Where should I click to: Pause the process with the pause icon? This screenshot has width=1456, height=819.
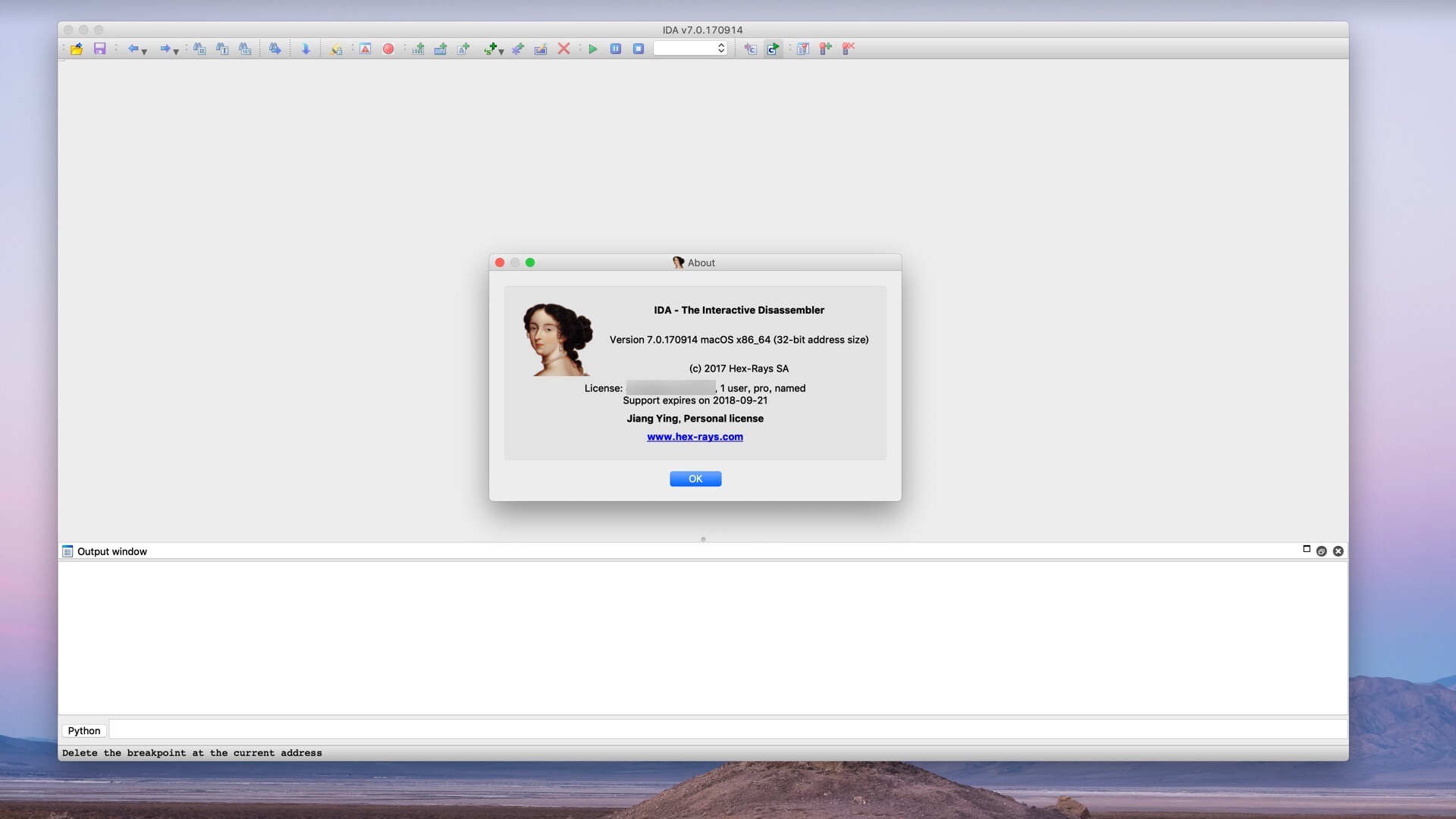(x=616, y=49)
